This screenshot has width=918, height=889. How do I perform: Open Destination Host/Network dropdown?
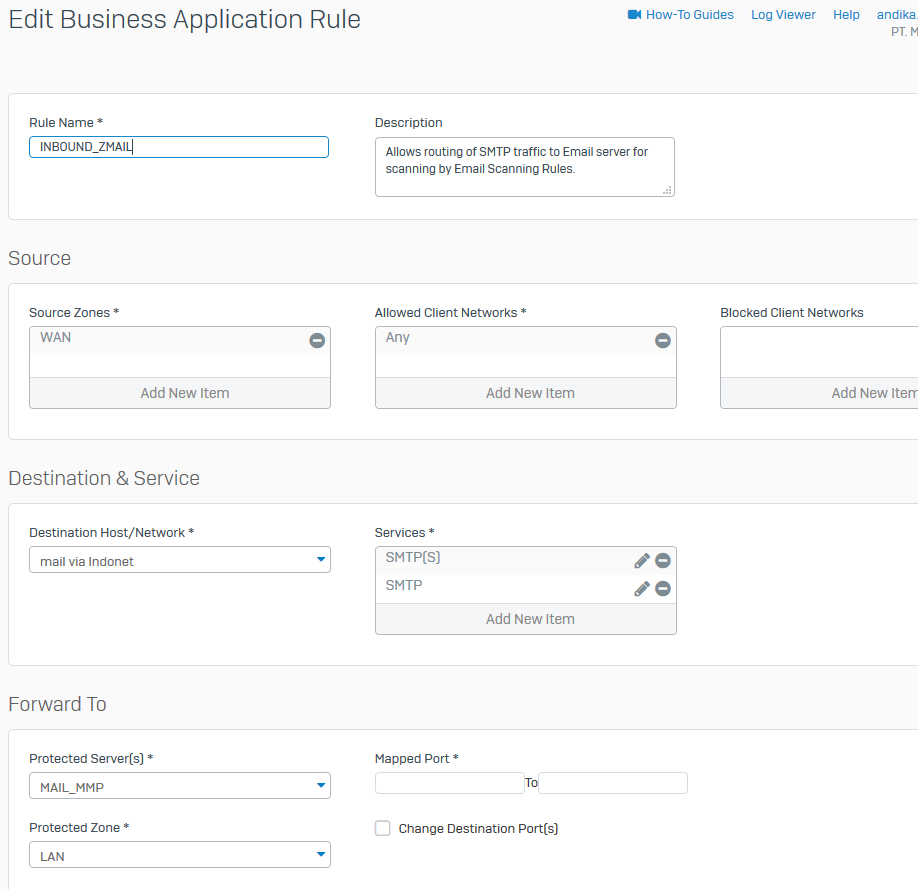(180, 561)
